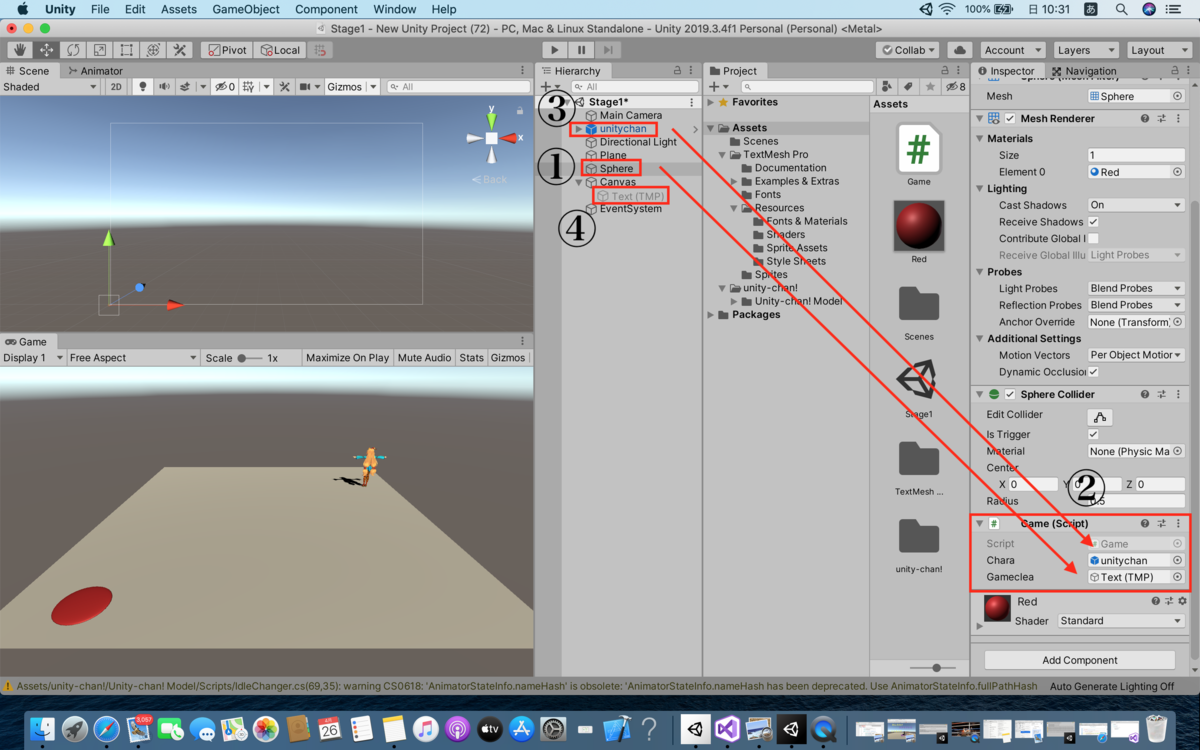The height and width of the screenshot is (750, 1200).
Task: Enable Mesh Renderer component checkbox
Action: 1010,118
